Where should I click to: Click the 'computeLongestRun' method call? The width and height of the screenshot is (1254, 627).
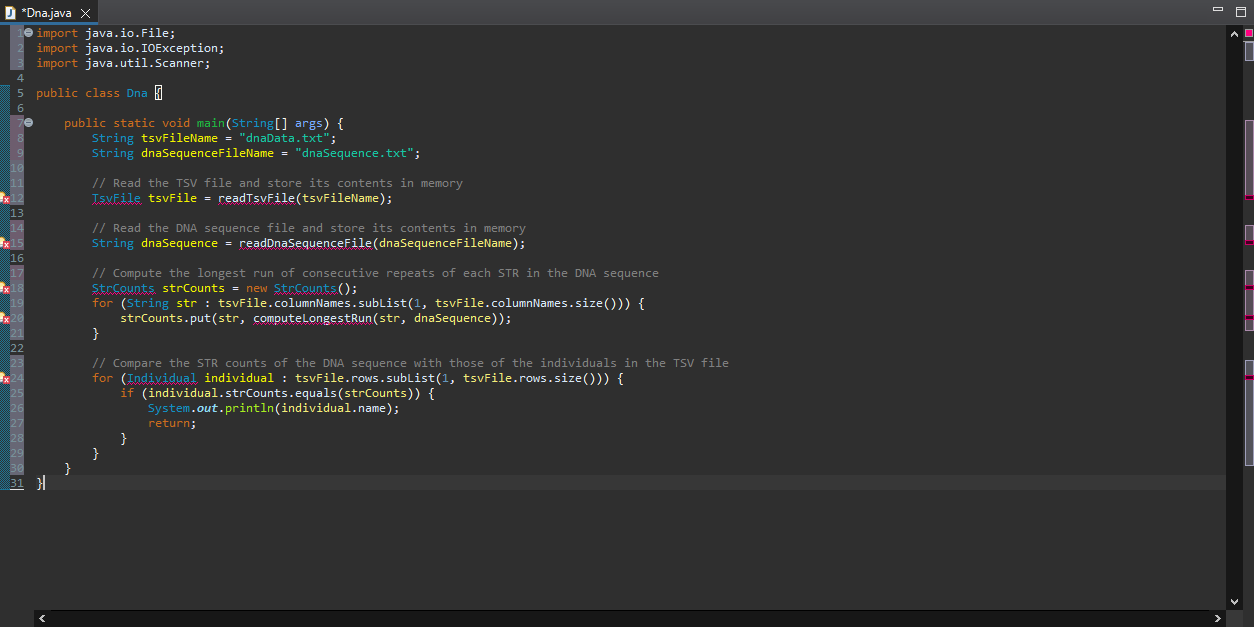tap(312, 318)
